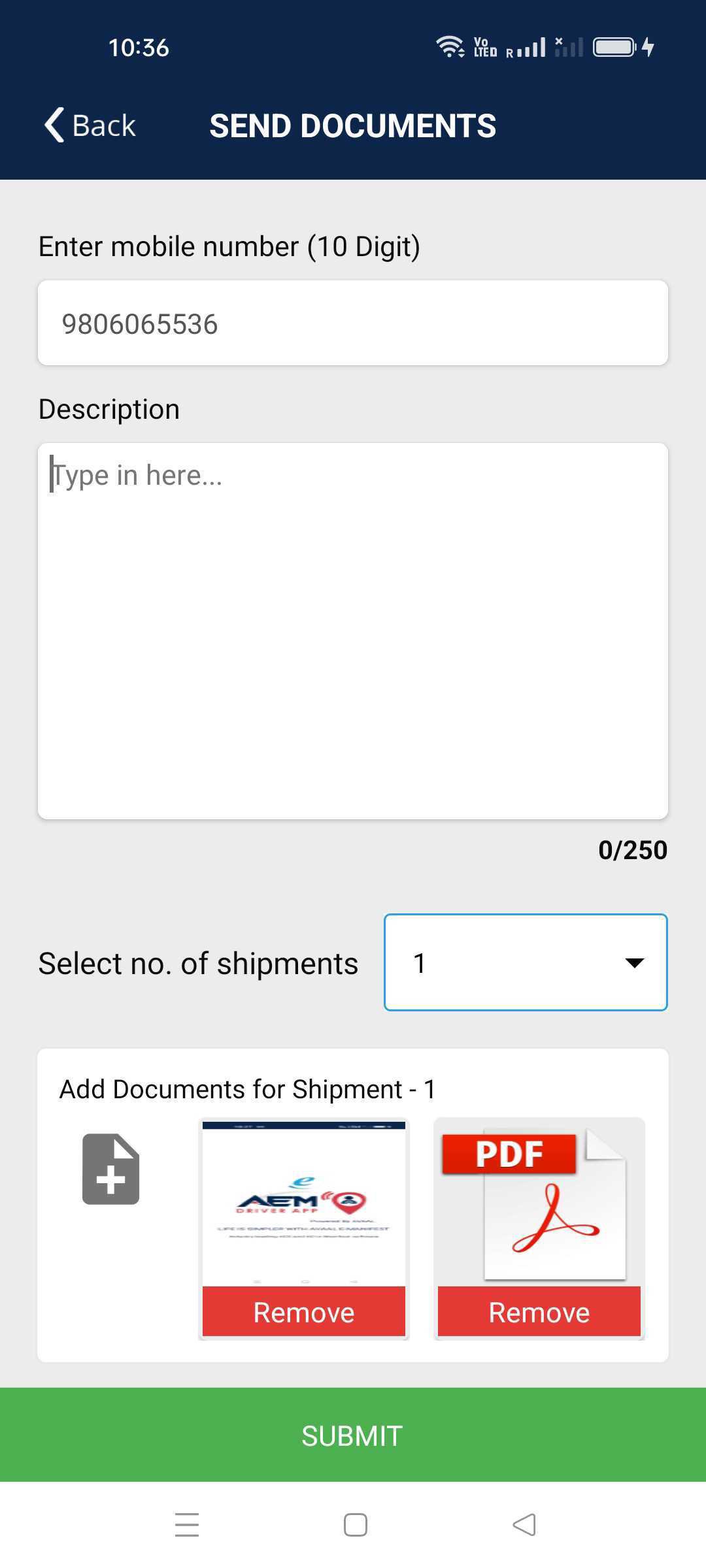The image size is (706, 1568).
Task: Click inside the Description text area
Action: 353,631
